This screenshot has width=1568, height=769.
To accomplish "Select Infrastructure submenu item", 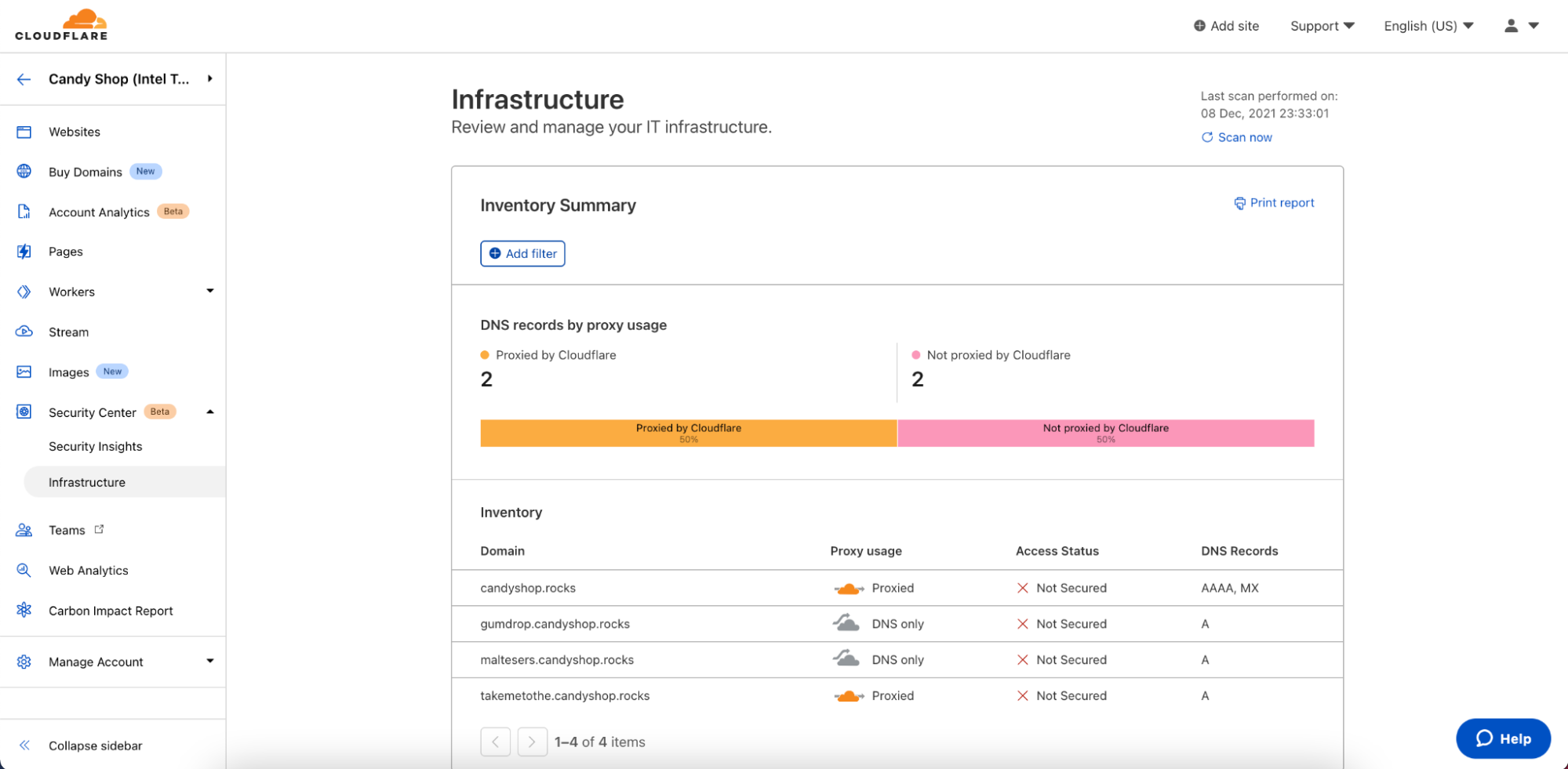I will tap(125, 482).
